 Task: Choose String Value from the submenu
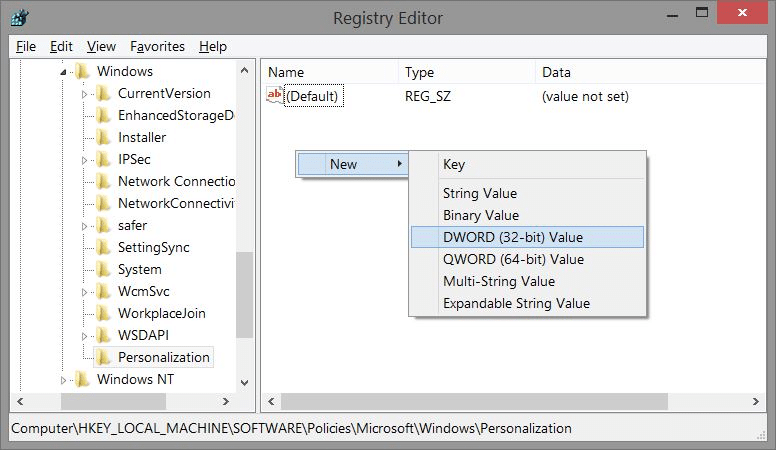pos(479,193)
